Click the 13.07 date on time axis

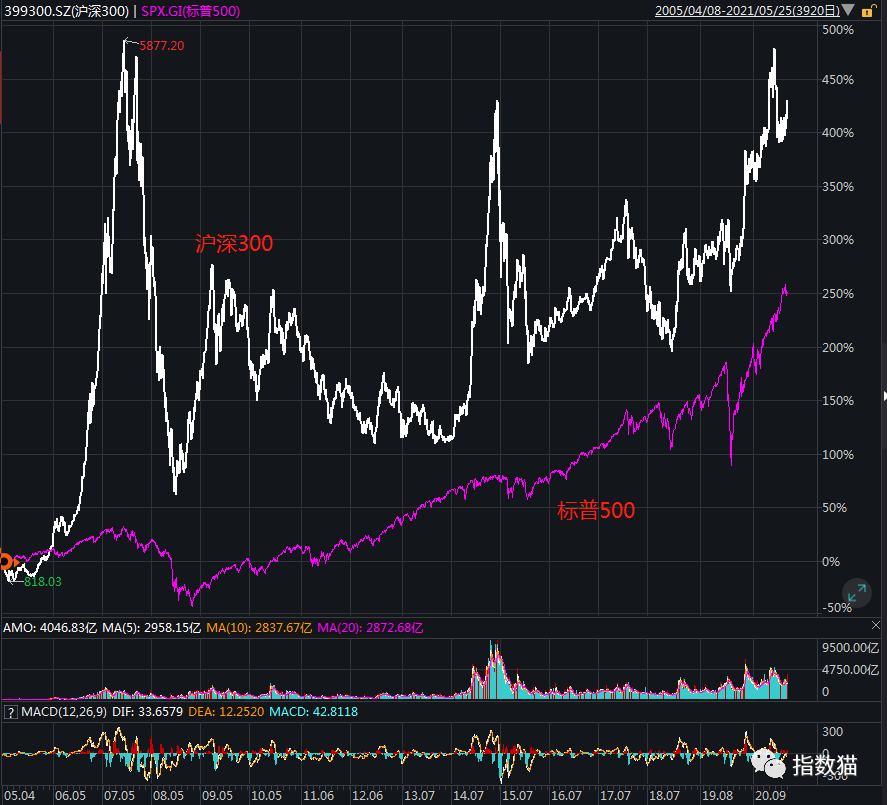point(419,795)
